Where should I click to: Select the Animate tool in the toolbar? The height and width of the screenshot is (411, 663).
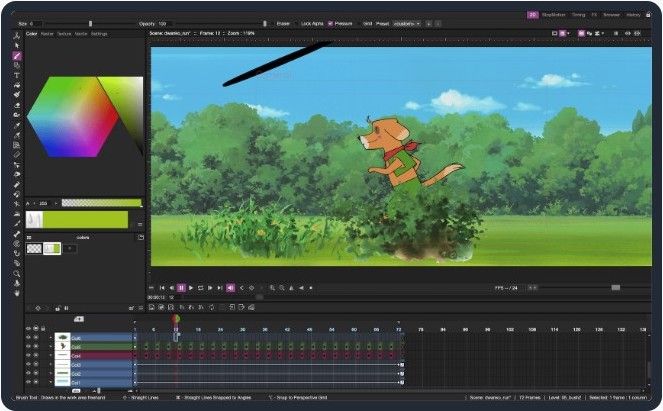coord(16,36)
